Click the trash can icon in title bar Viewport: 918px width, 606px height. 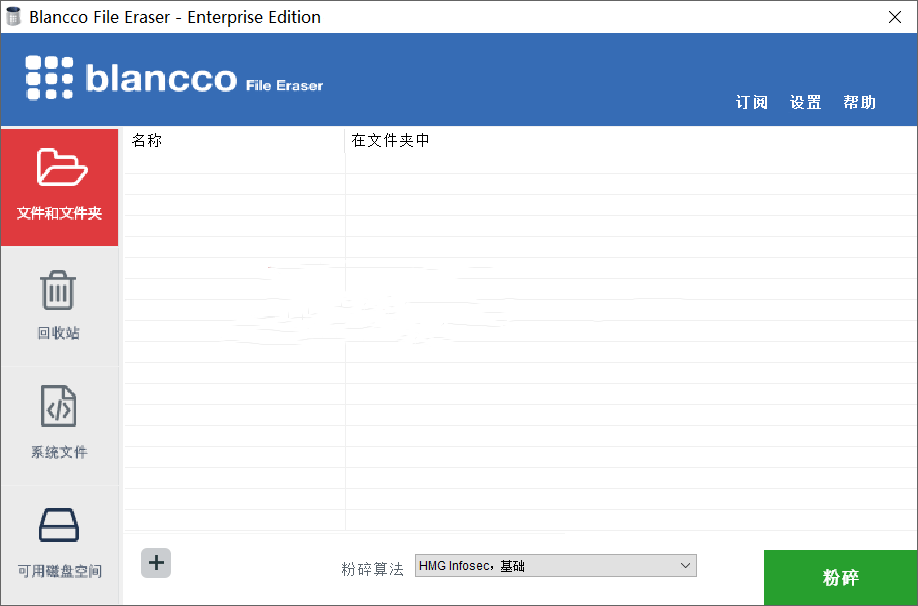click(x=13, y=16)
